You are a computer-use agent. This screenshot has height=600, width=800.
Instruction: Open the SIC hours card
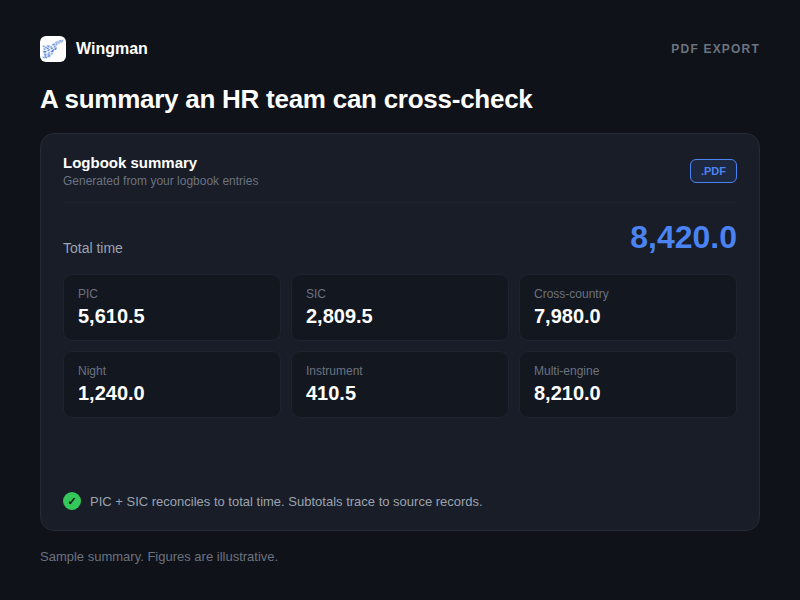[400, 308]
